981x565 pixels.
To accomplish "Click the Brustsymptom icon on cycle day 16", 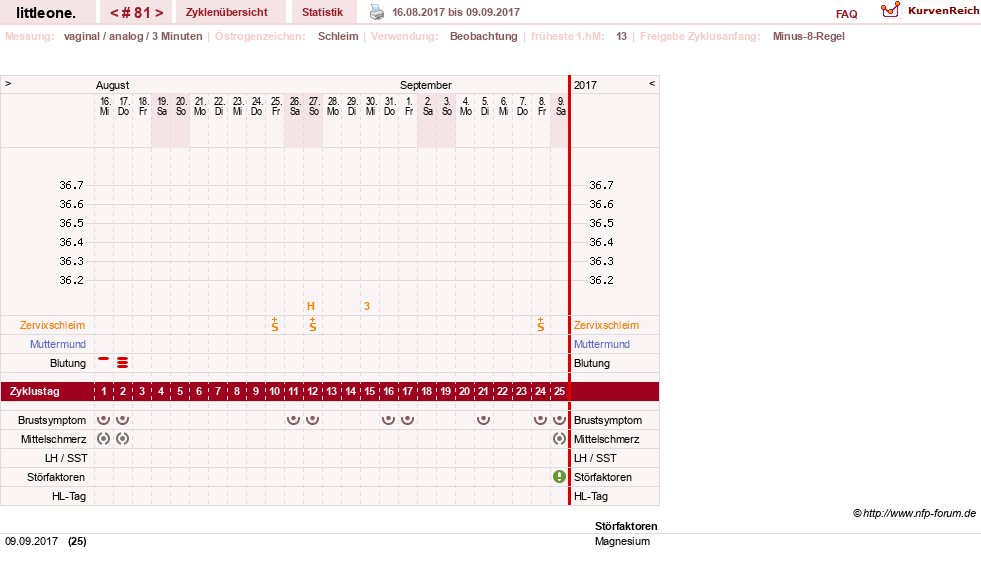I will click(389, 420).
